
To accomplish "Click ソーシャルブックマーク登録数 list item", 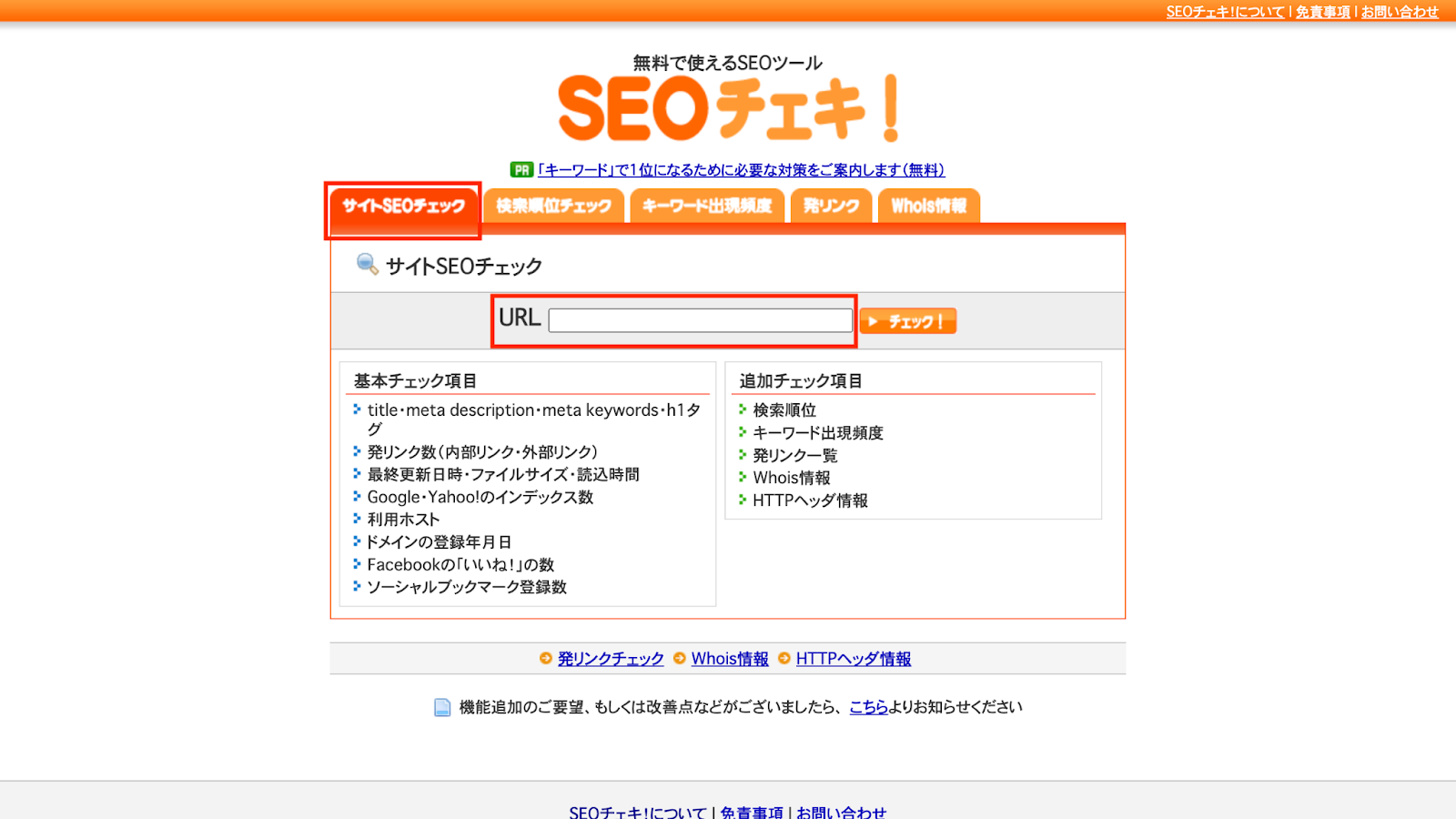I will coord(467,588).
